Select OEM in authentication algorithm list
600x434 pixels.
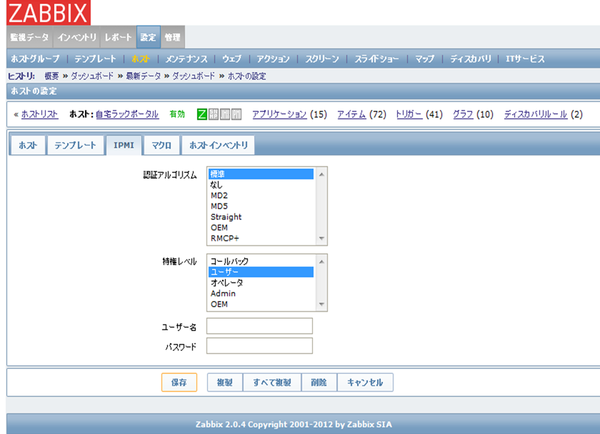[x=261, y=228]
